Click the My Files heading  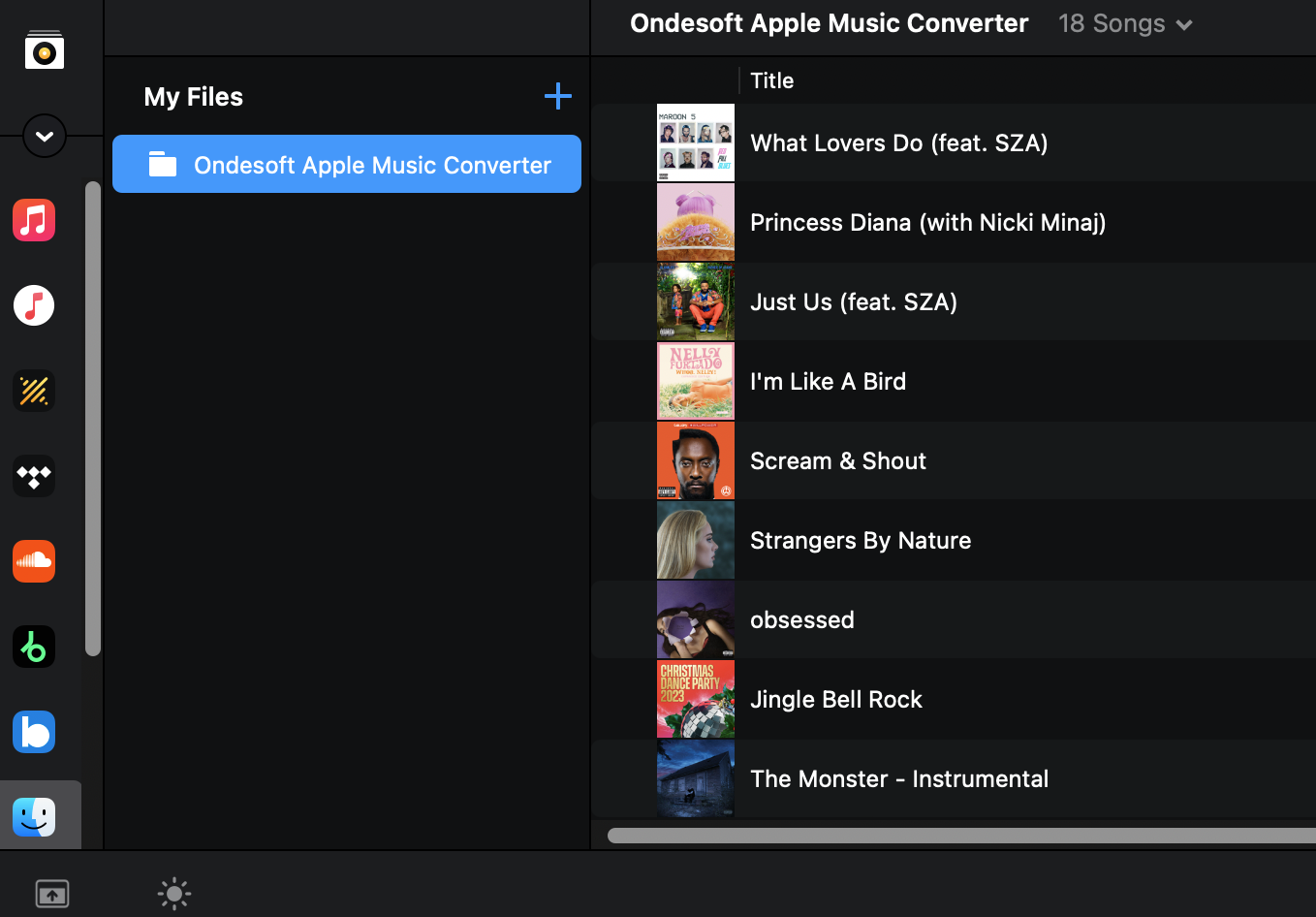[194, 97]
